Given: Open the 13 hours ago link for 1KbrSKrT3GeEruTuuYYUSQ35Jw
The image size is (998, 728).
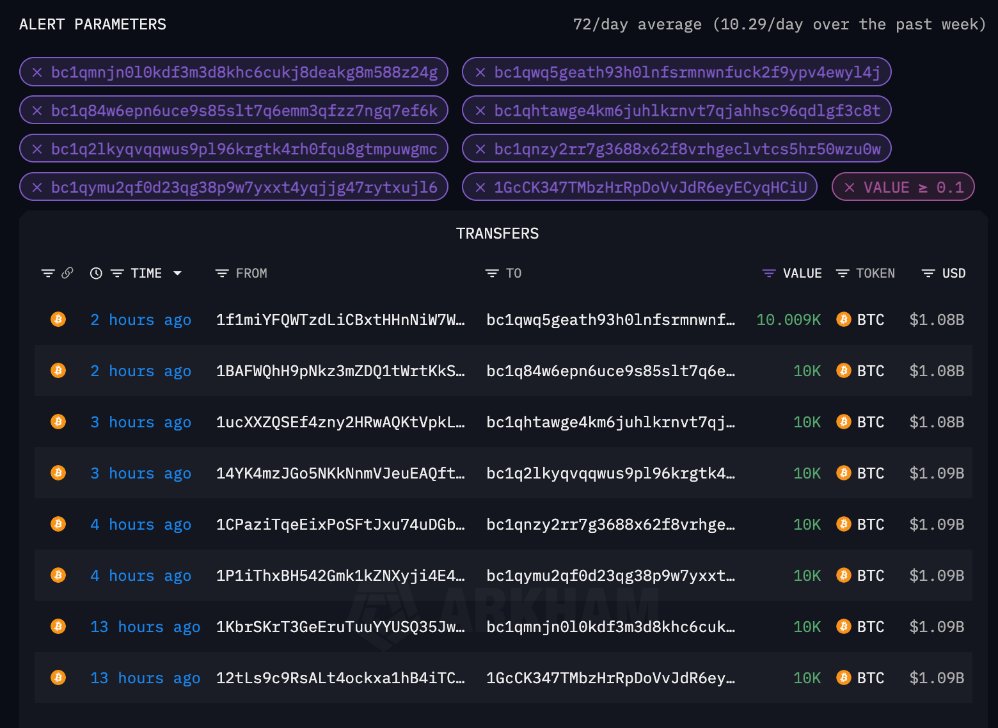Looking at the screenshot, I should (145, 627).
